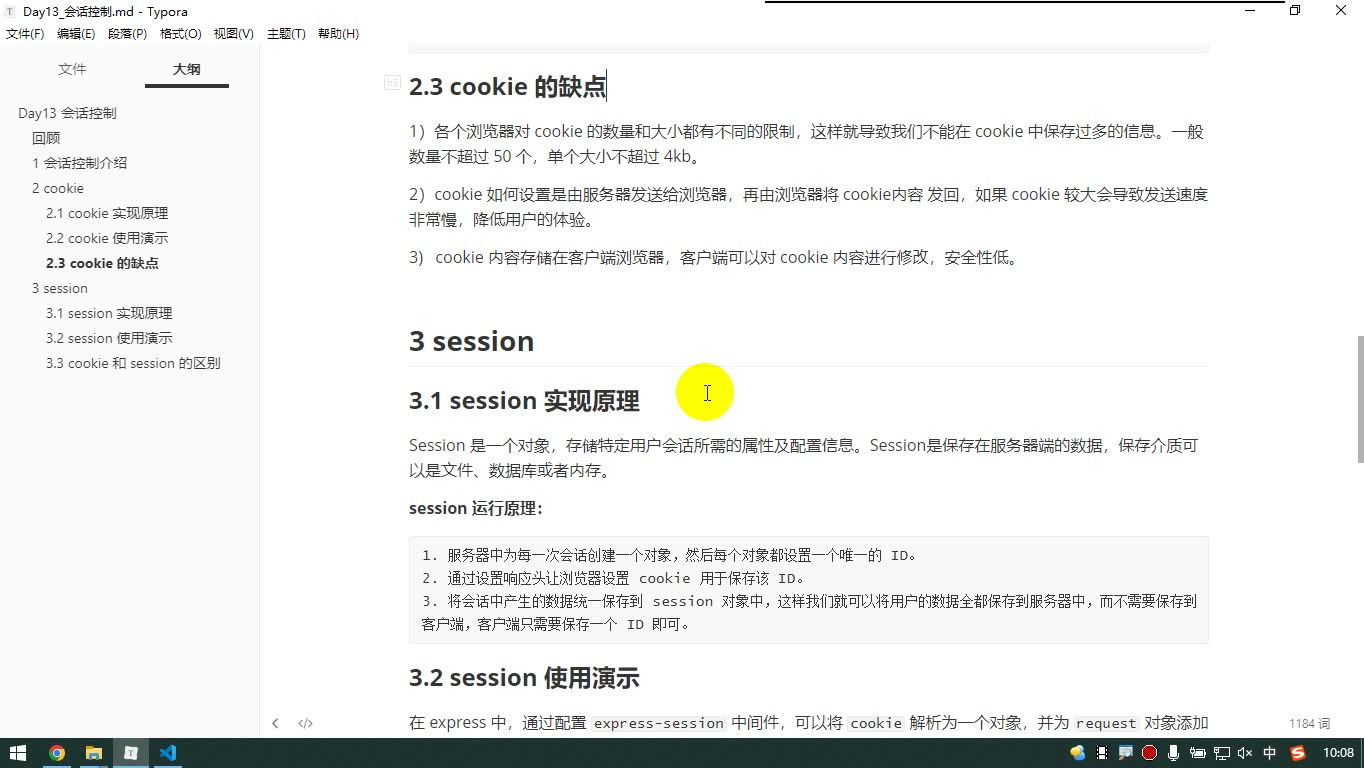Click the film strip tray icon
Image resolution: width=1364 pixels, height=768 pixels.
click(x=1102, y=753)
